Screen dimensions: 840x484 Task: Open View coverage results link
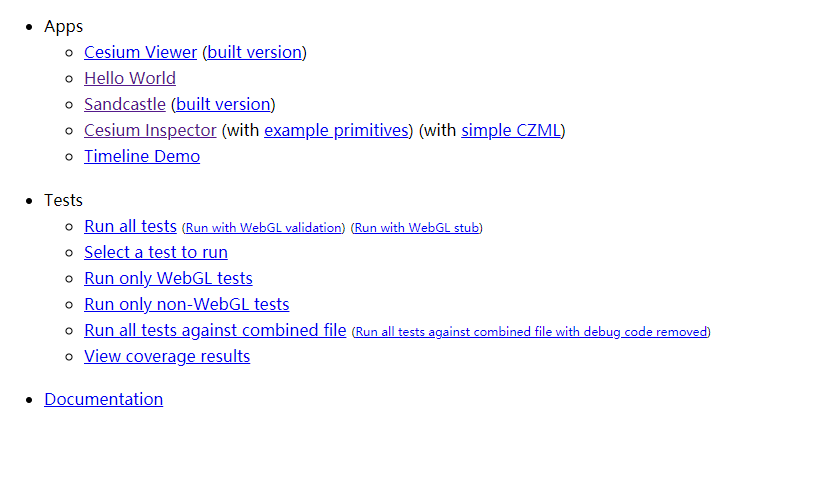(x=167, y=356)
